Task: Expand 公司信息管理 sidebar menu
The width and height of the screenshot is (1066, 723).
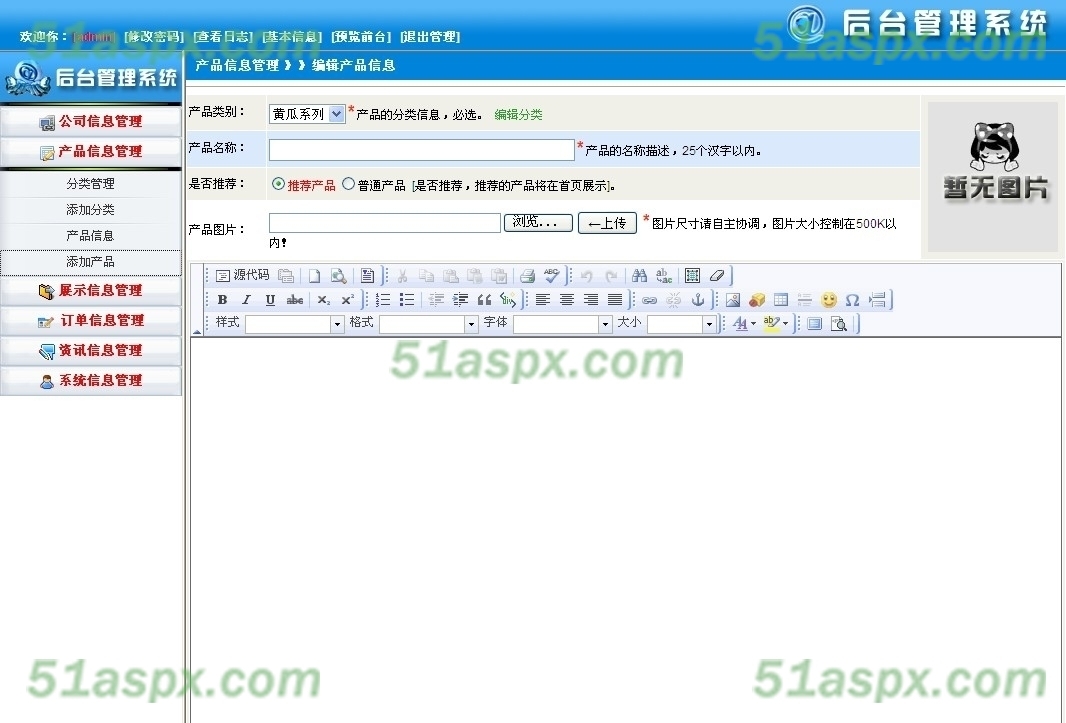Action: 91,122
